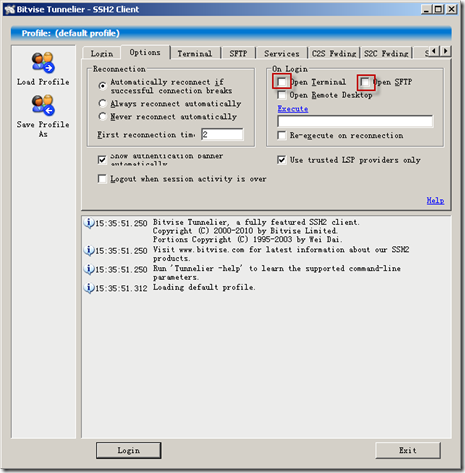Click info icon beside Visit www.bitvise.com entry

pos(89,250)
